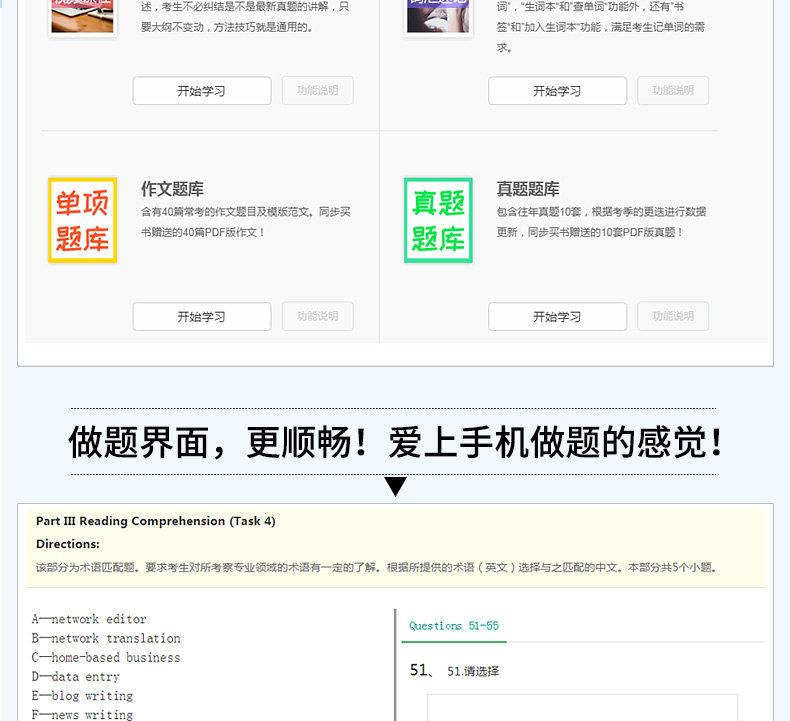Click the 'D—data entry' term

coord(76,677)
